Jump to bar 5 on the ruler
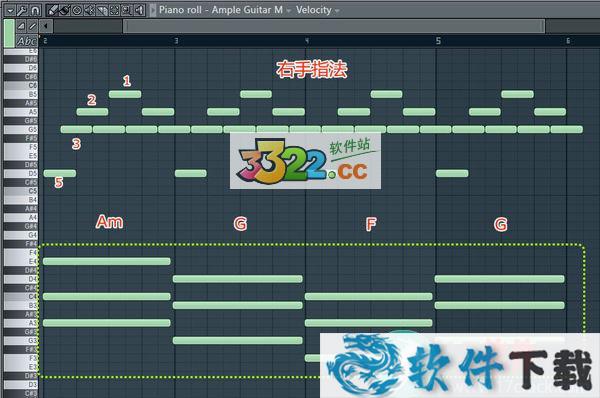 [x=438, y=41]
